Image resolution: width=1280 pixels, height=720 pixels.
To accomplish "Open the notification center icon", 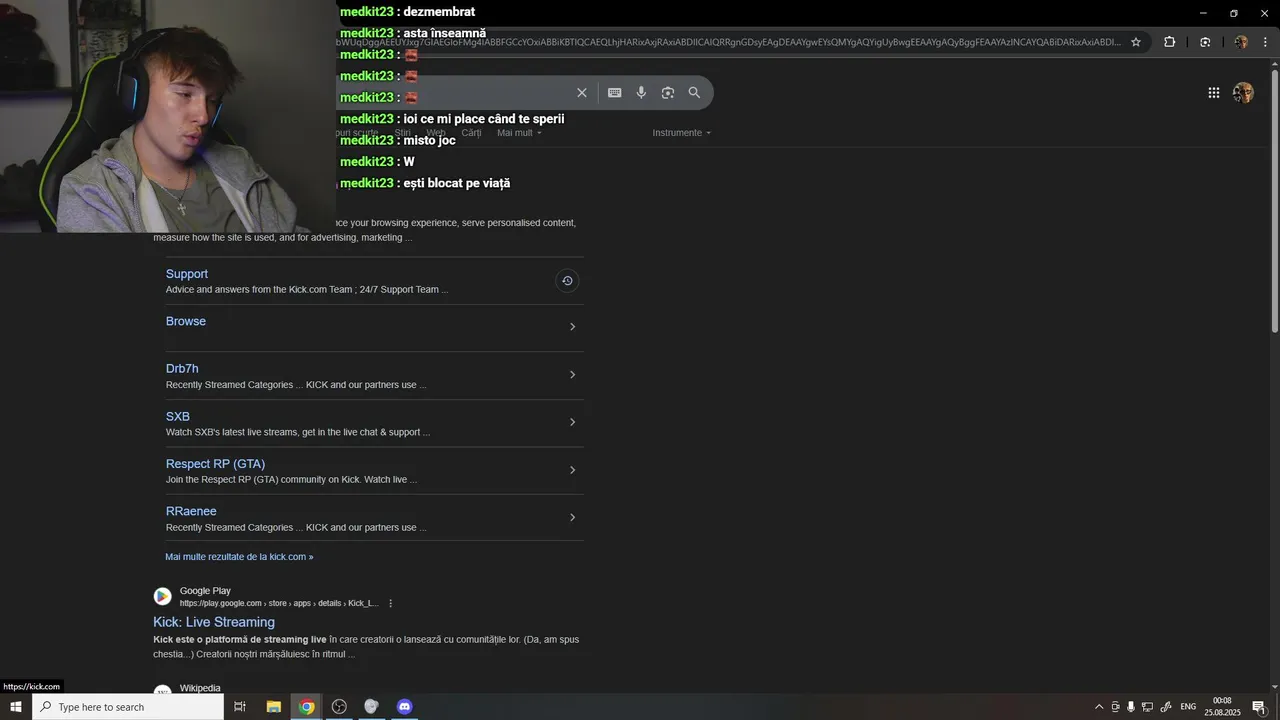I will 1259,707.
